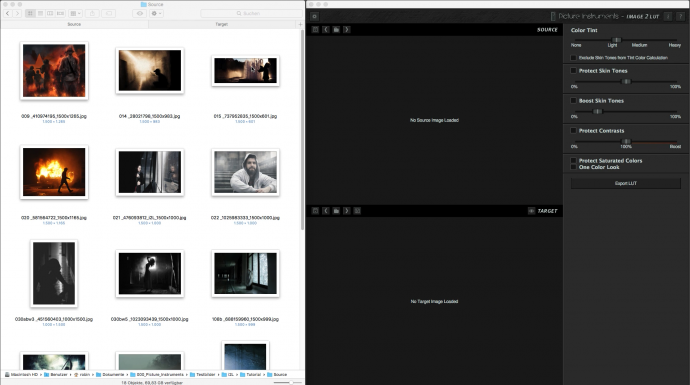The height and width of the screenshot is (385, 690).
Task: Switch Finder to icon view
Action: click(x=30, y=14)
